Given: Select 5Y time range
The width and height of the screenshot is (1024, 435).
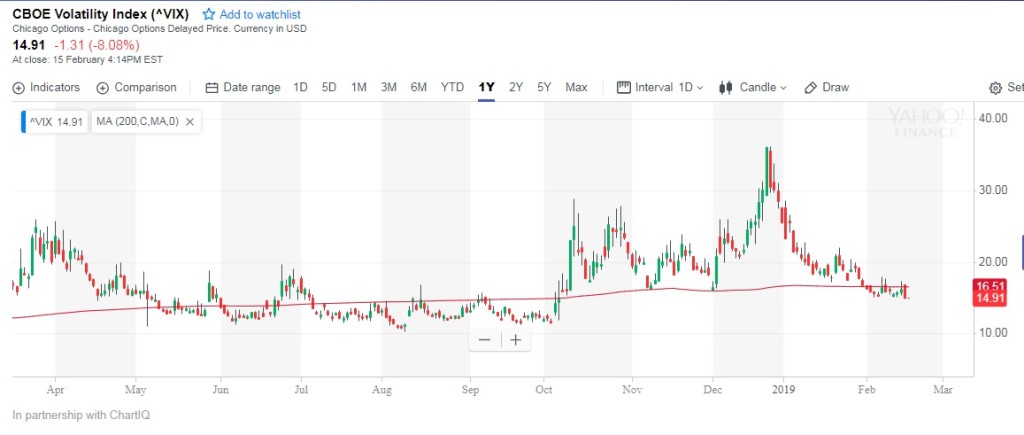Looking at the screenshot, I should (544, 88).
